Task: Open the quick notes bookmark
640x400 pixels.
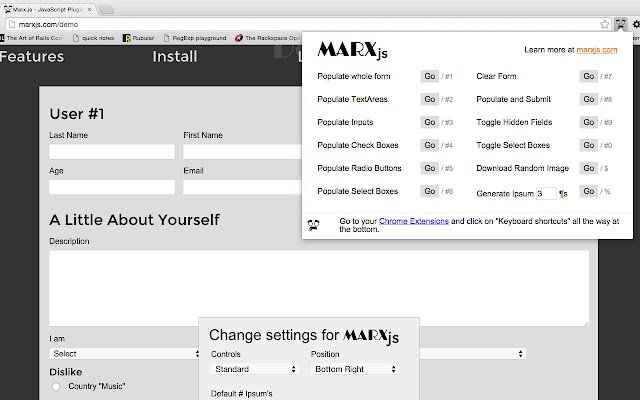Action: click(x=93, y=38)
